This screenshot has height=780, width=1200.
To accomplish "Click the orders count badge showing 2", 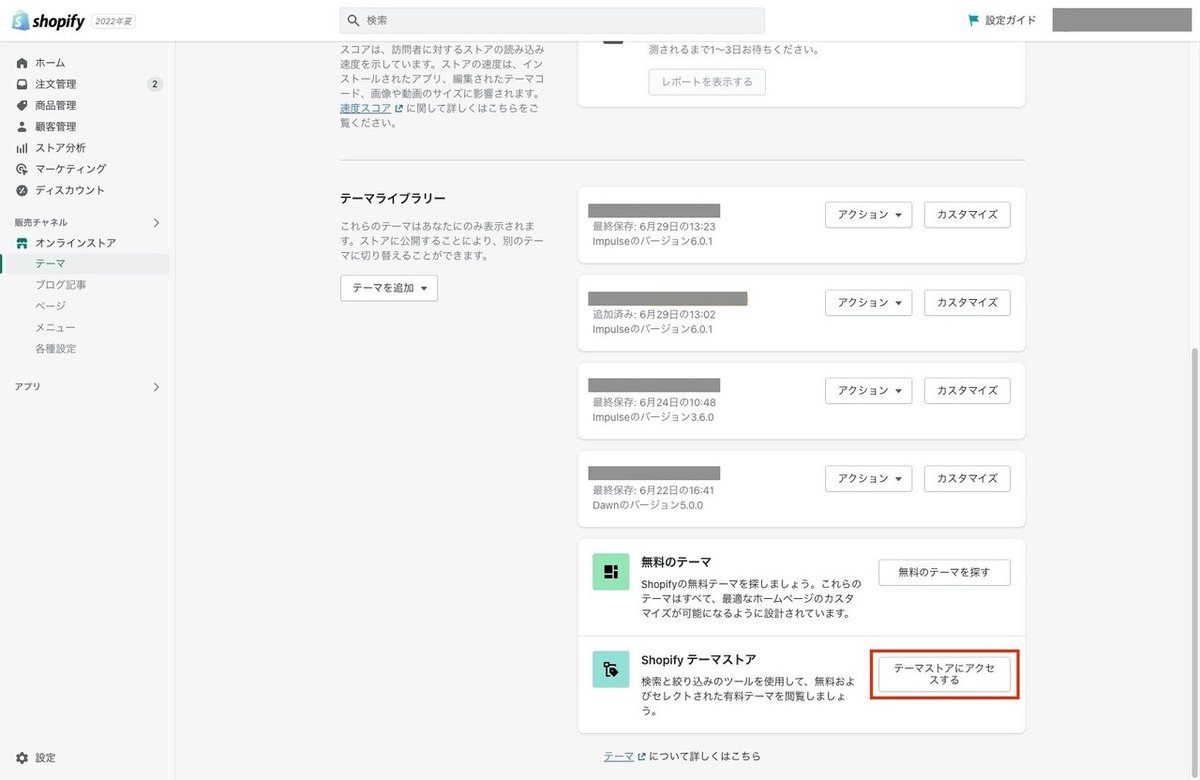I will pyautogui.click(x=154, y=84).
